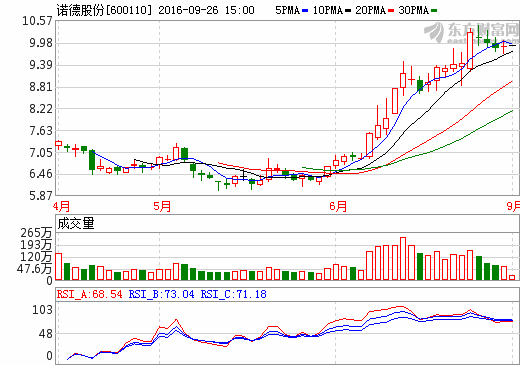The width and height of the screenshot is (520, 365).
Task: Click the black 10PMA color marker
Action: click(x=348, y=11)
